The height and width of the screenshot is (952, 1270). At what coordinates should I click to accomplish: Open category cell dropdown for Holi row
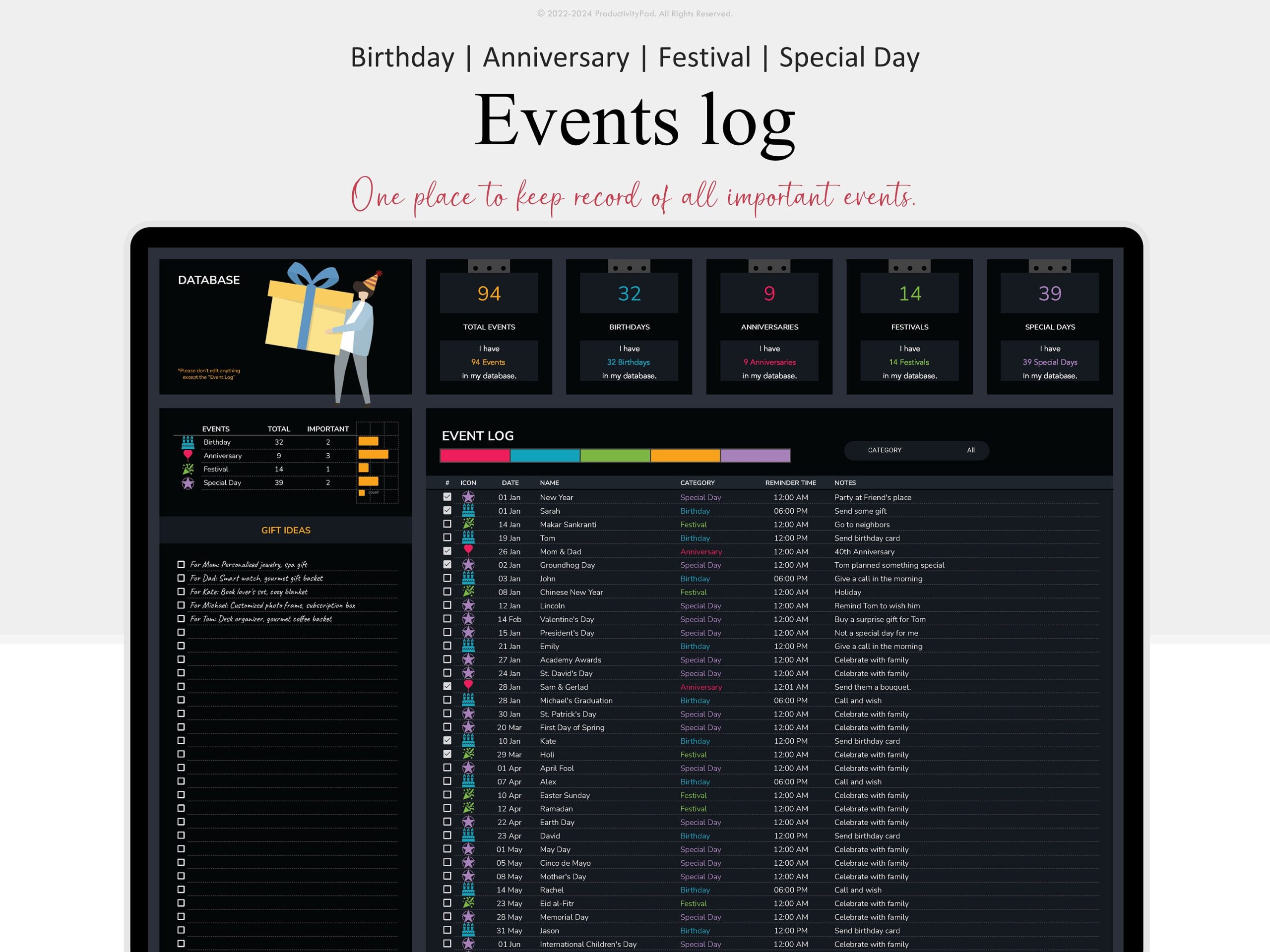694,755
